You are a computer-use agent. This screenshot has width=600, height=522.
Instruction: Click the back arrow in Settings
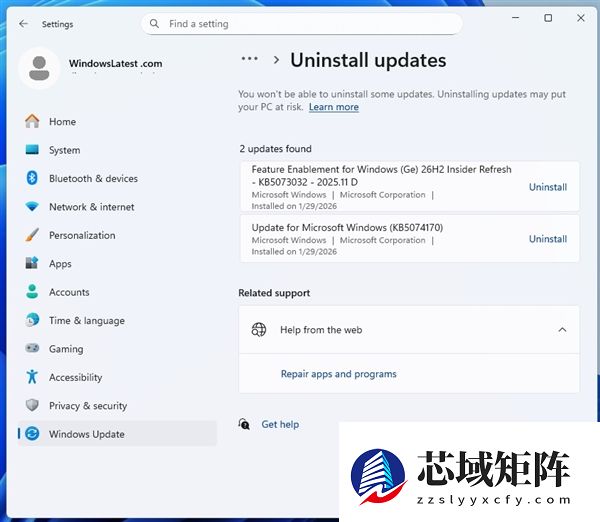24,24
